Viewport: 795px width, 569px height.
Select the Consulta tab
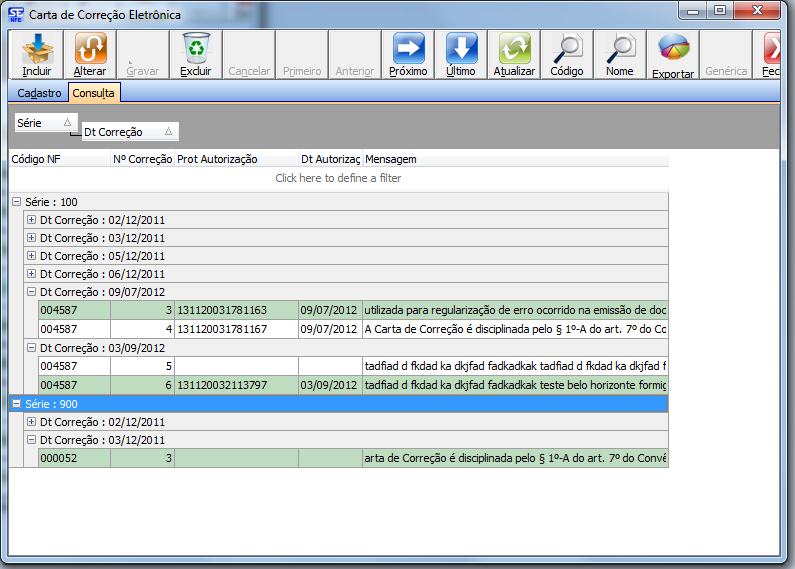pyautogui.click(x=93, y=93)
